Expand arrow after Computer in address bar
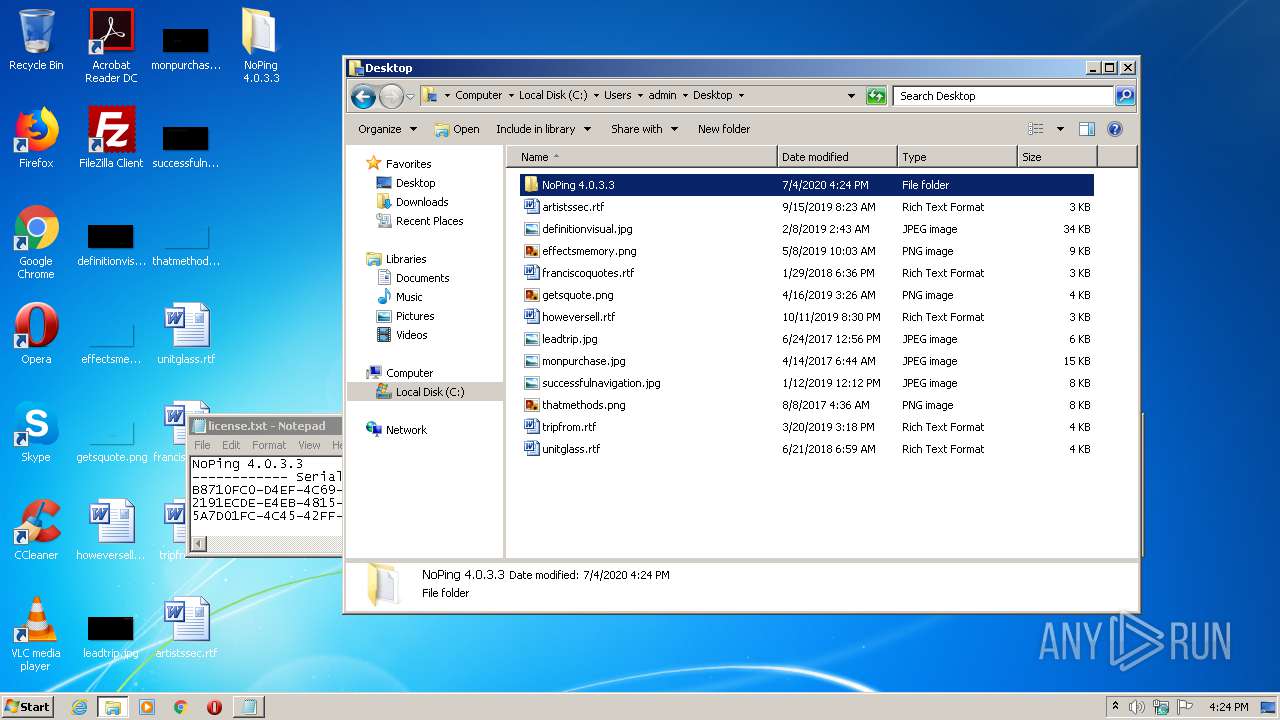1280x720 pixels. [511, 96]
